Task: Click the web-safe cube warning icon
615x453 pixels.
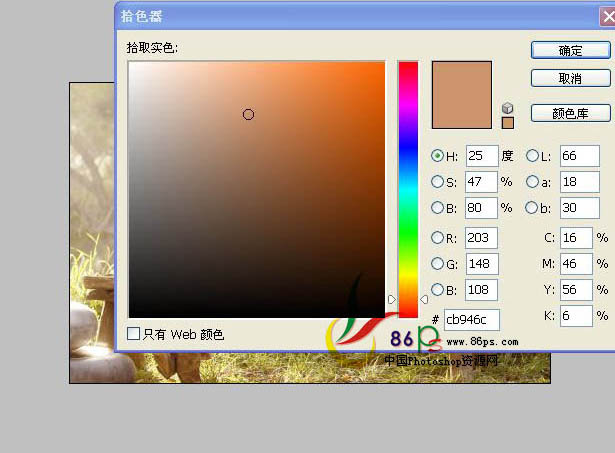Action: [x=507, y=107]
